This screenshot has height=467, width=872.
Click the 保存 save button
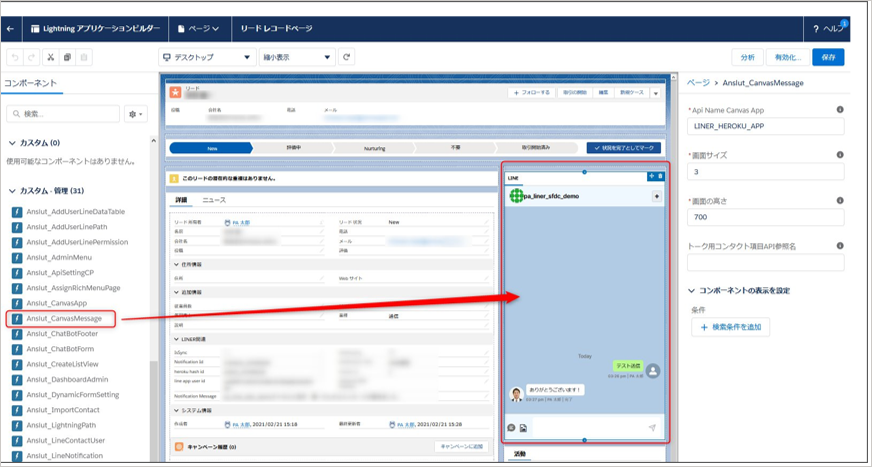[x=828, y=57]
